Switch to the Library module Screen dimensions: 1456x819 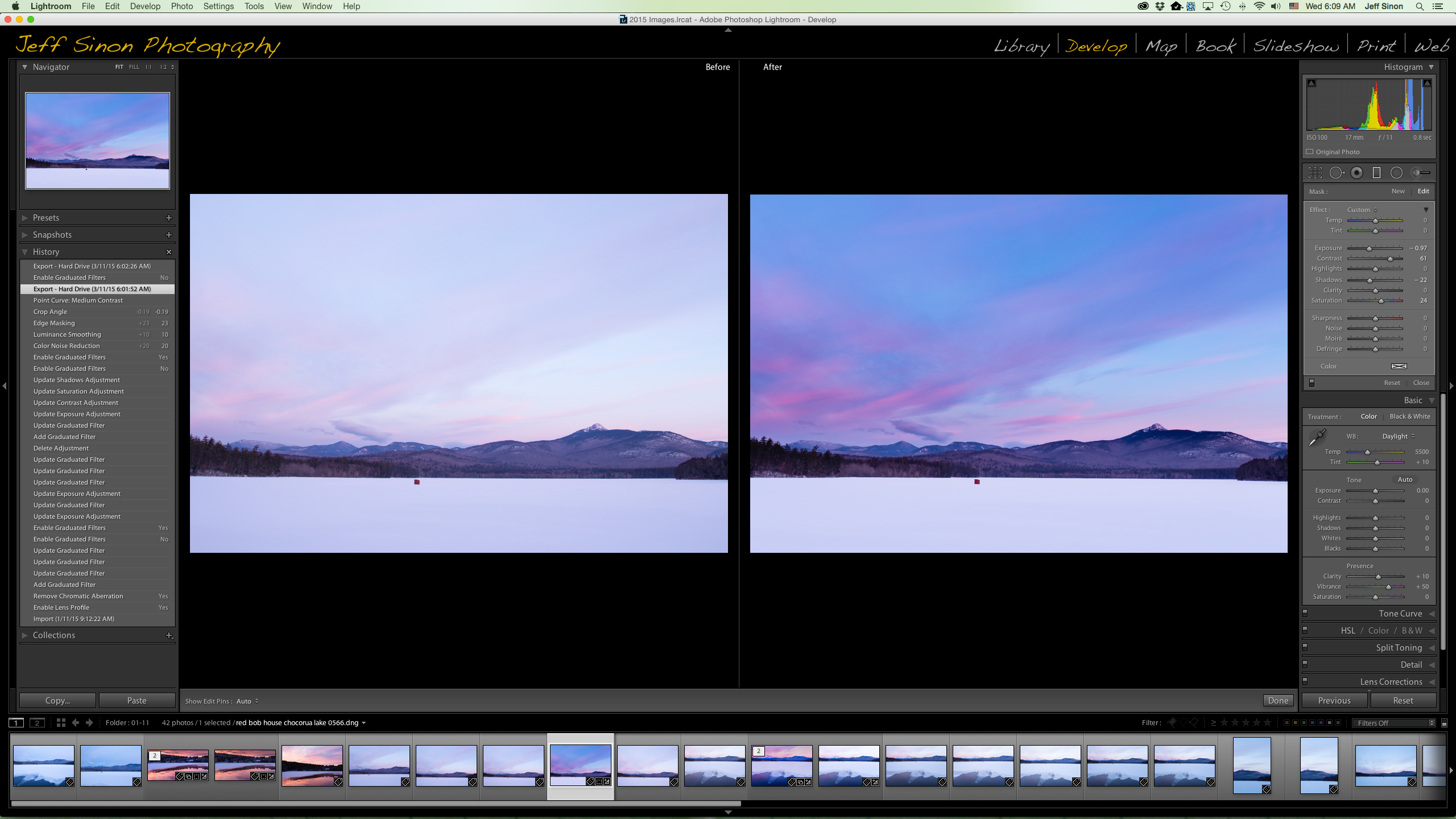tap(1021, 46)
